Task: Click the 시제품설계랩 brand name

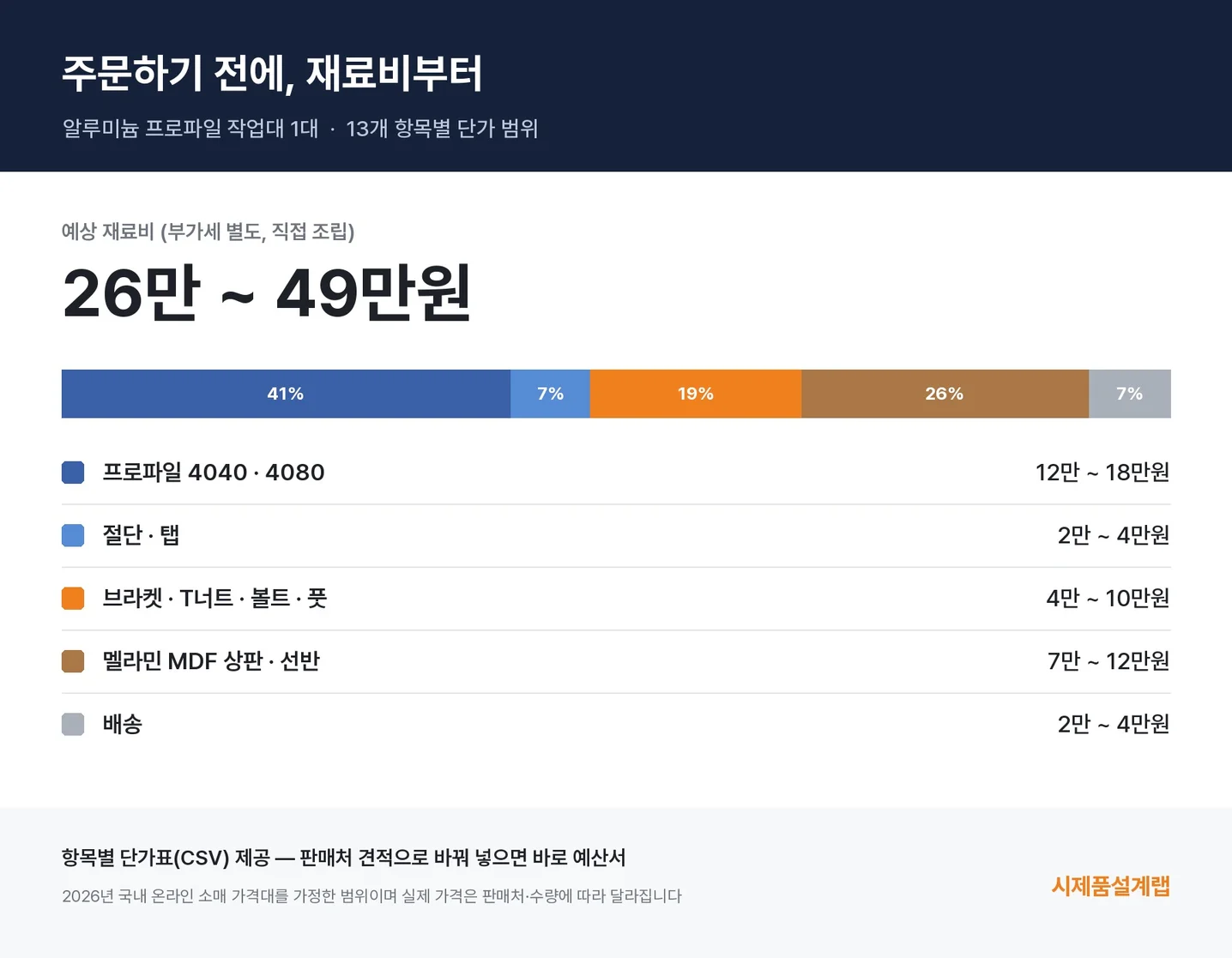Action: tap(1111, 886)
